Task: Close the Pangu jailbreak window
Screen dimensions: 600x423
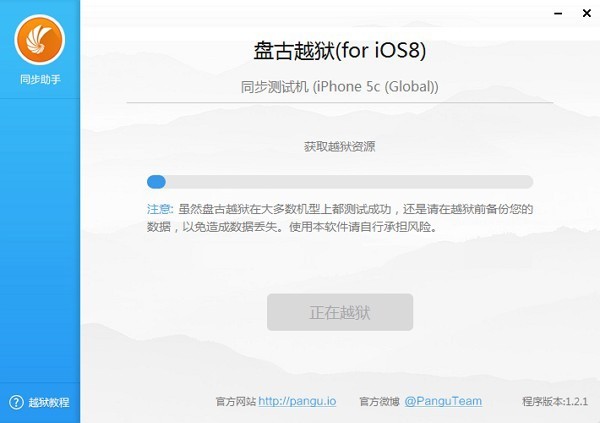Action: [x=587, y=13]
